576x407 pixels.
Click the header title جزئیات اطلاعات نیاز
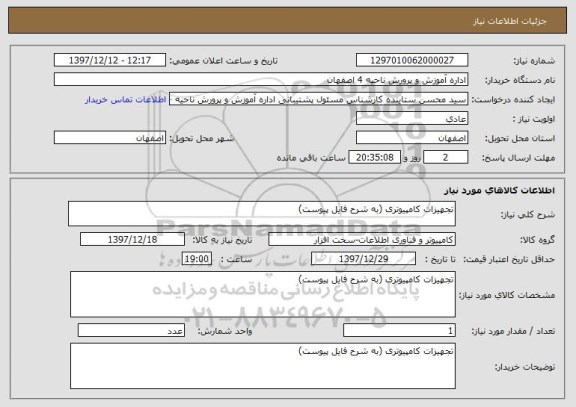510,21
